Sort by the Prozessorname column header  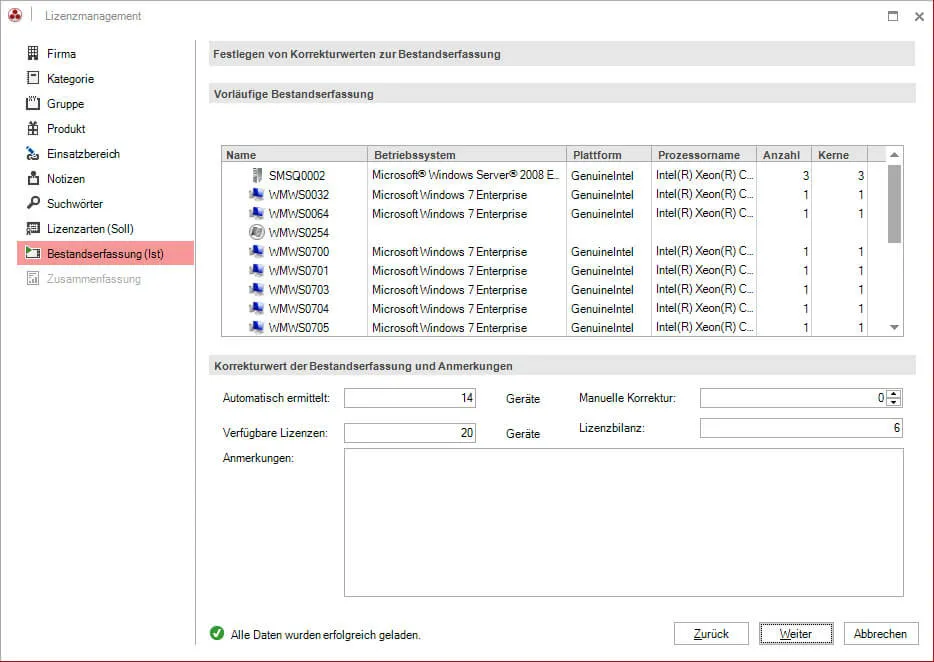pos(704,154)
